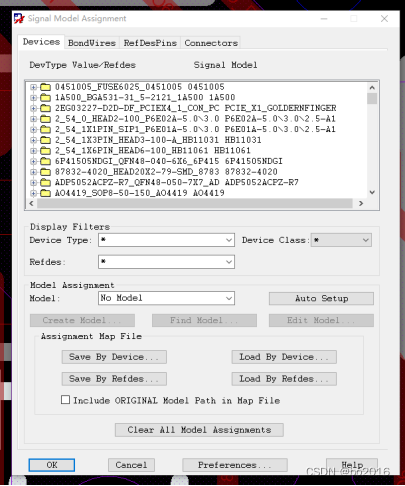The width and height of the screenshot is (405, 486).
Task: Select the 0451005_FUSE6025_0451005 device entry
Action: 140,87
